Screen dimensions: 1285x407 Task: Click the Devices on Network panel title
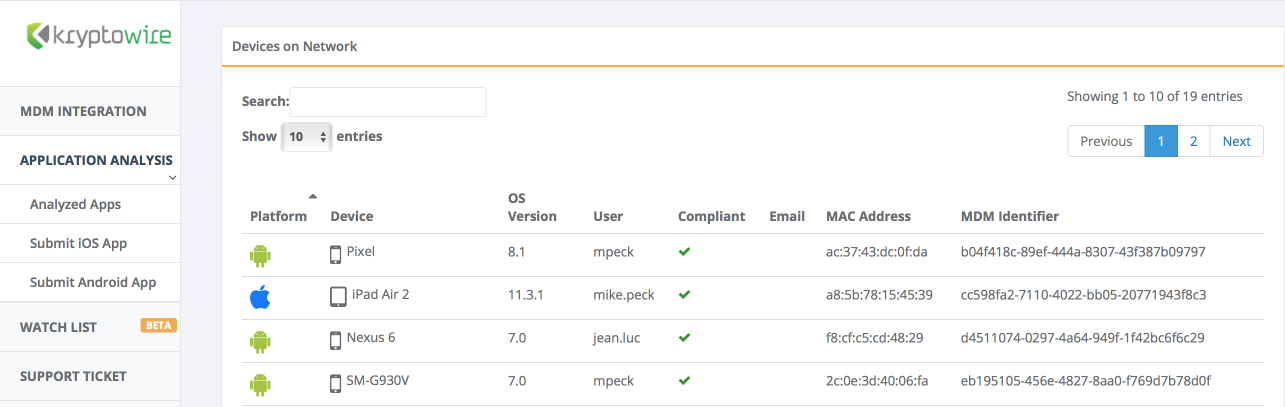tap(294, 46)
